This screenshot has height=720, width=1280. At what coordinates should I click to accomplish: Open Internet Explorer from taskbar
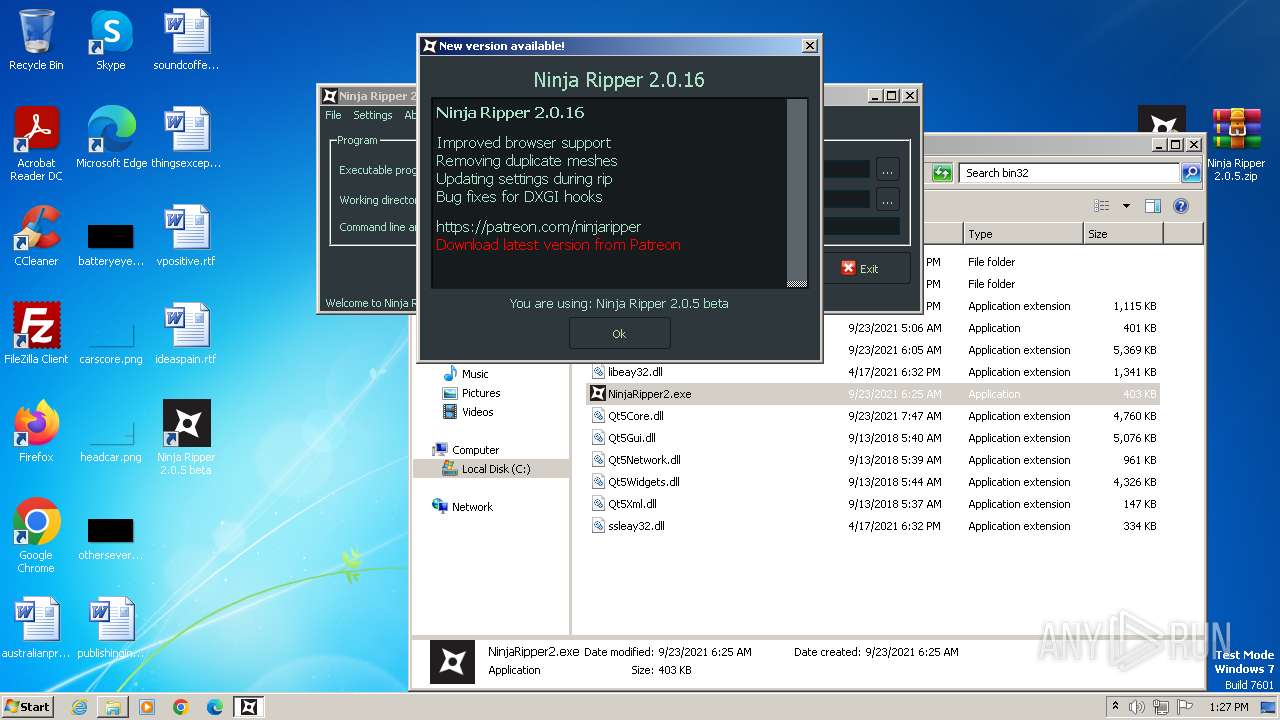coord(79,707)
